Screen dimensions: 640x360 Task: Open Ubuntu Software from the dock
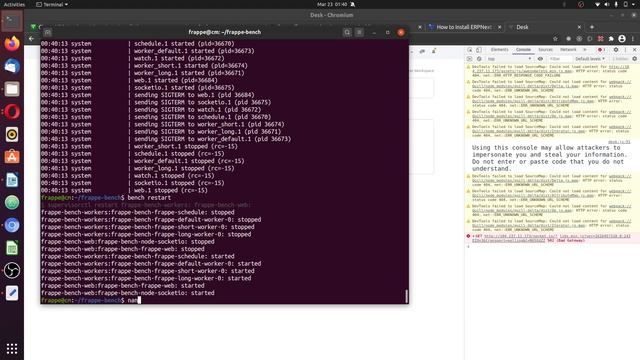point(12,157)
